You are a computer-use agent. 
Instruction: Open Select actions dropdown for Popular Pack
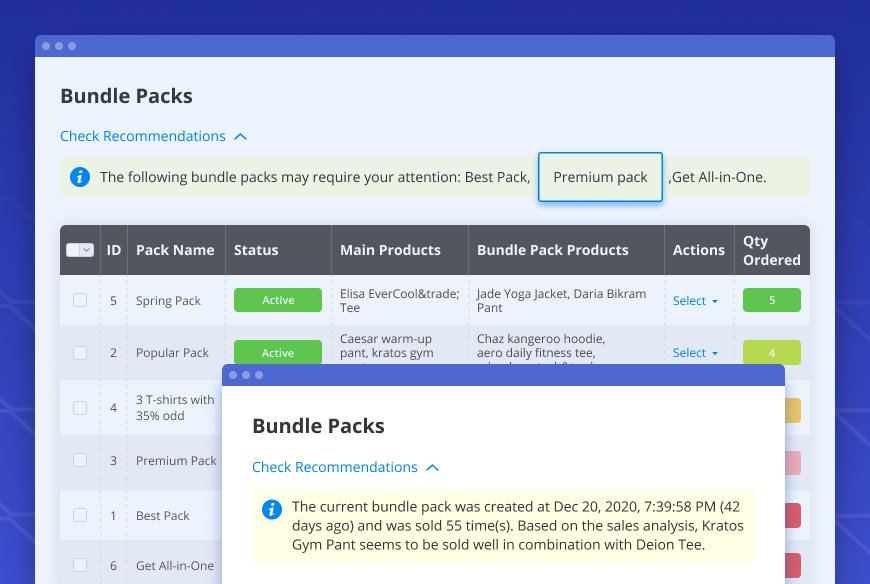pos(695,353)
